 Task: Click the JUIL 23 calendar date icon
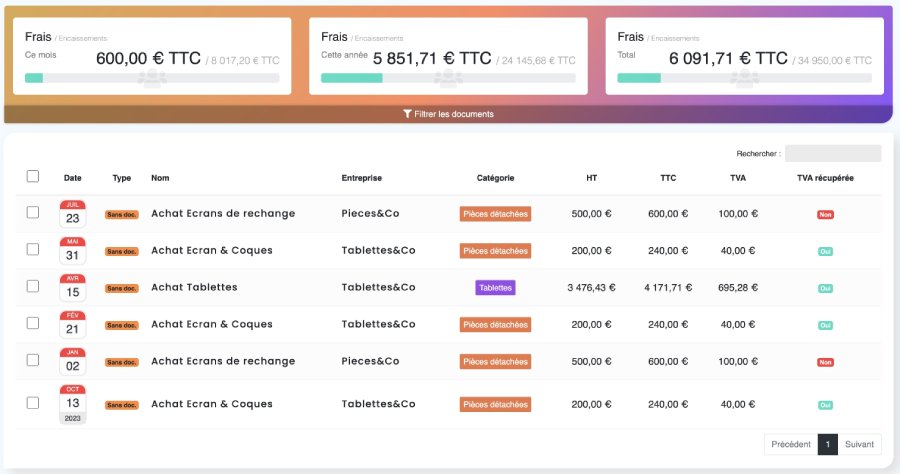pyautogui.click(x=73, y=213)
